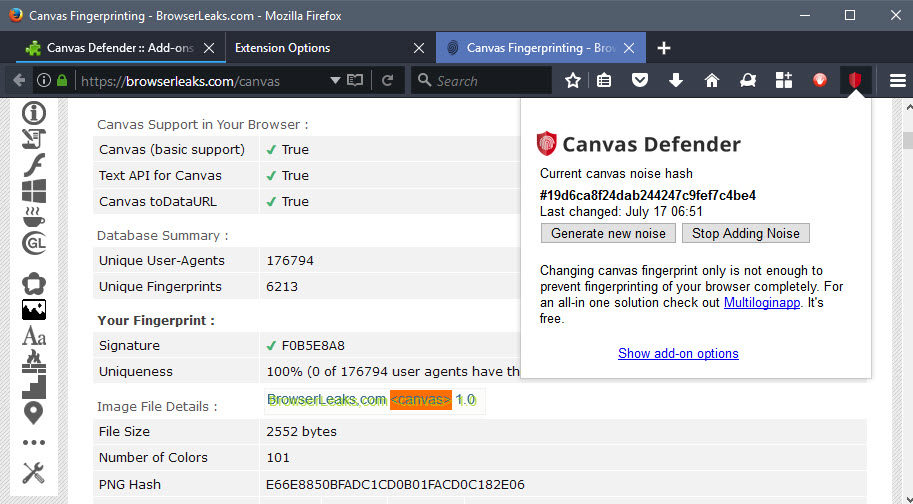The image size is (913, 504).
Task: Open sidebar flower-shaped icon
Action: (34, 284)
